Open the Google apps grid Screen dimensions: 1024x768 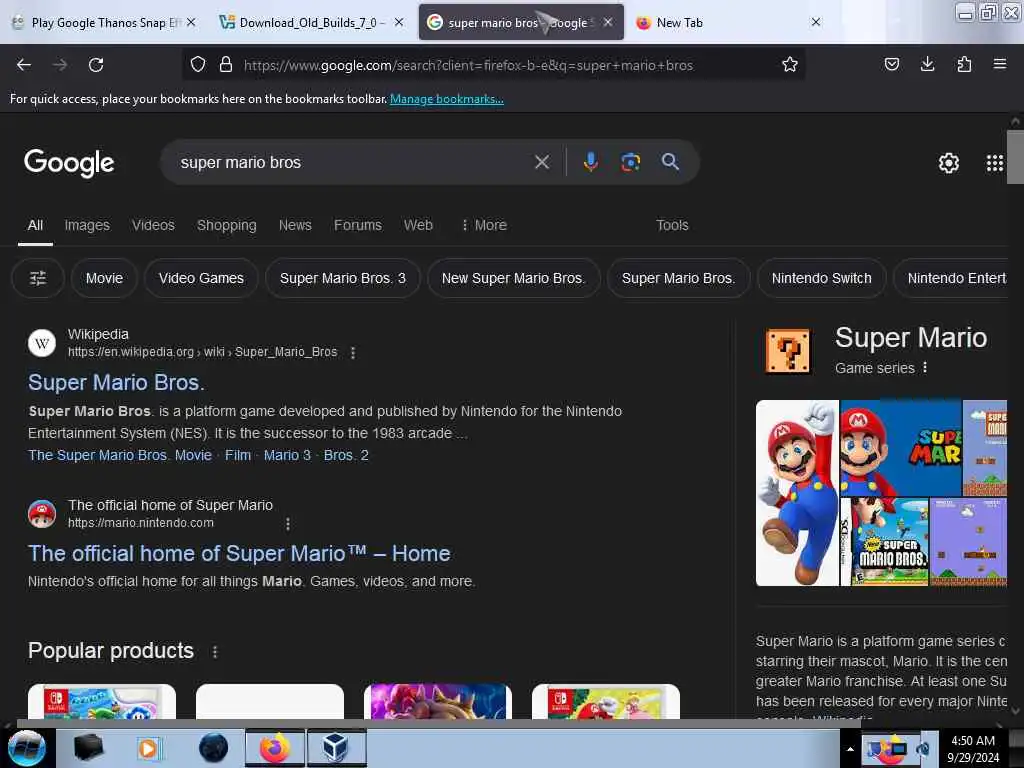pos(994,163)
